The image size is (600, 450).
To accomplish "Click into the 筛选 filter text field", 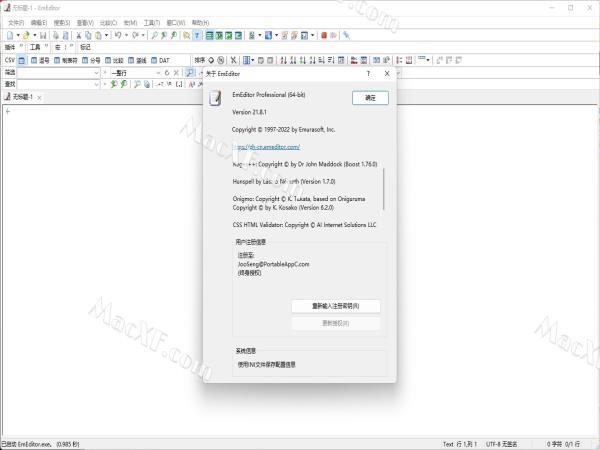I will 55,73.
